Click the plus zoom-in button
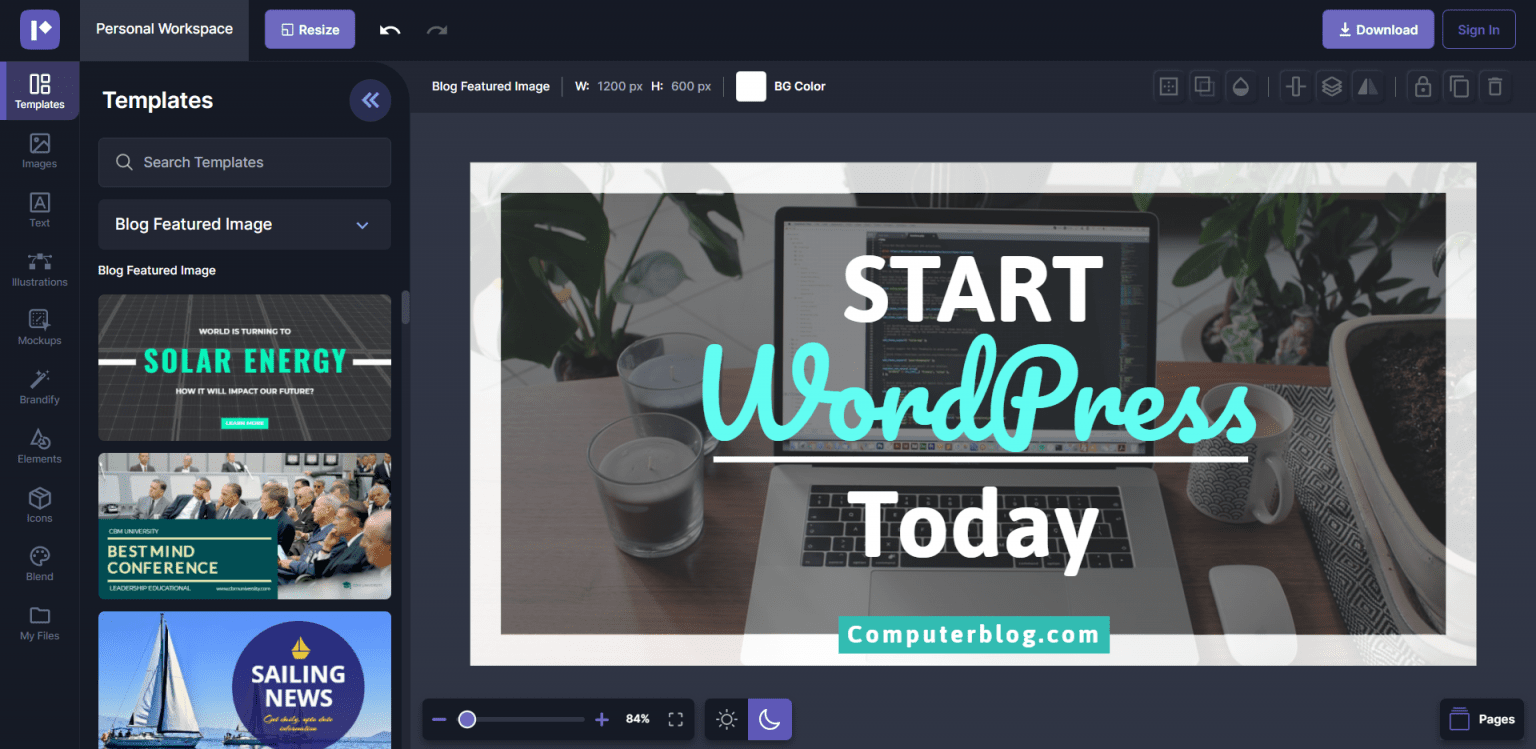This screenshot has width=1536, height=749. point(602,719)
